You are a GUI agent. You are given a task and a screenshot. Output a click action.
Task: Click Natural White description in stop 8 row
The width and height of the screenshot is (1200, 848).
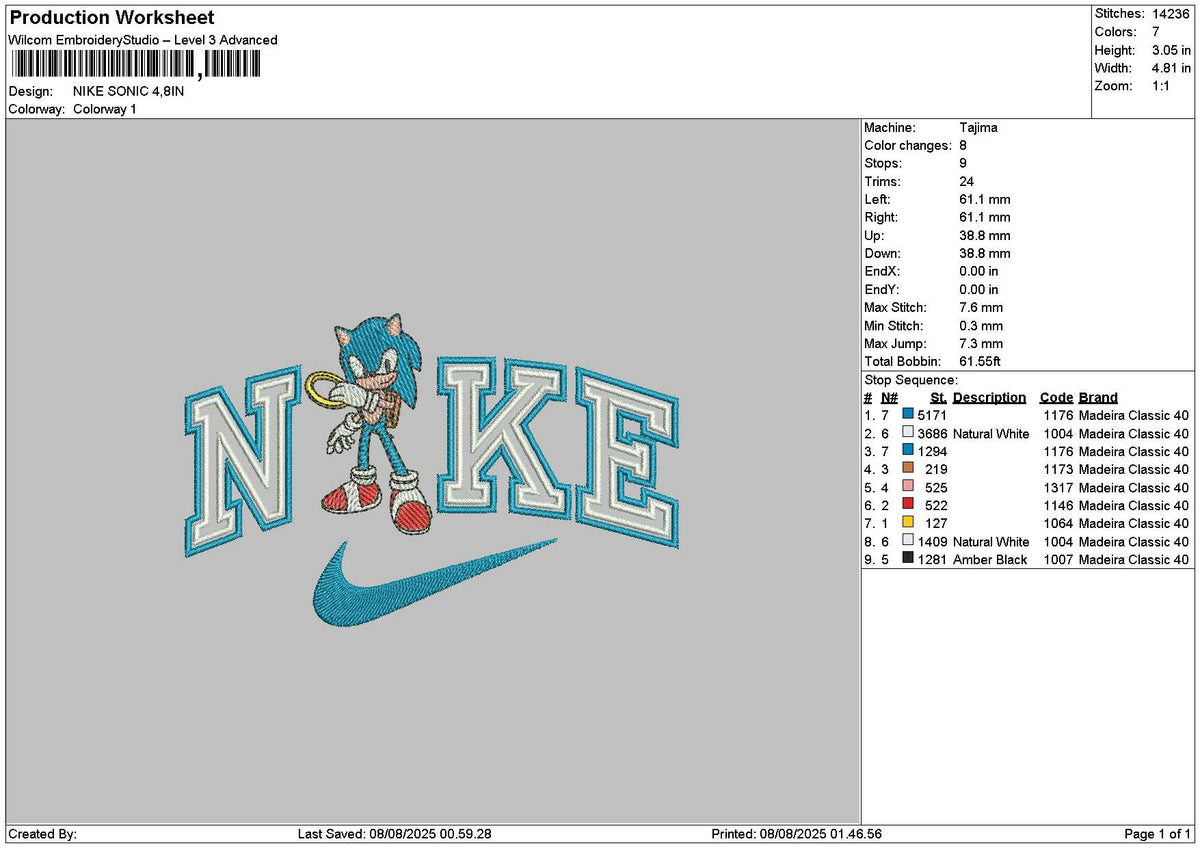pyautogui.click(x=991, y=541)
